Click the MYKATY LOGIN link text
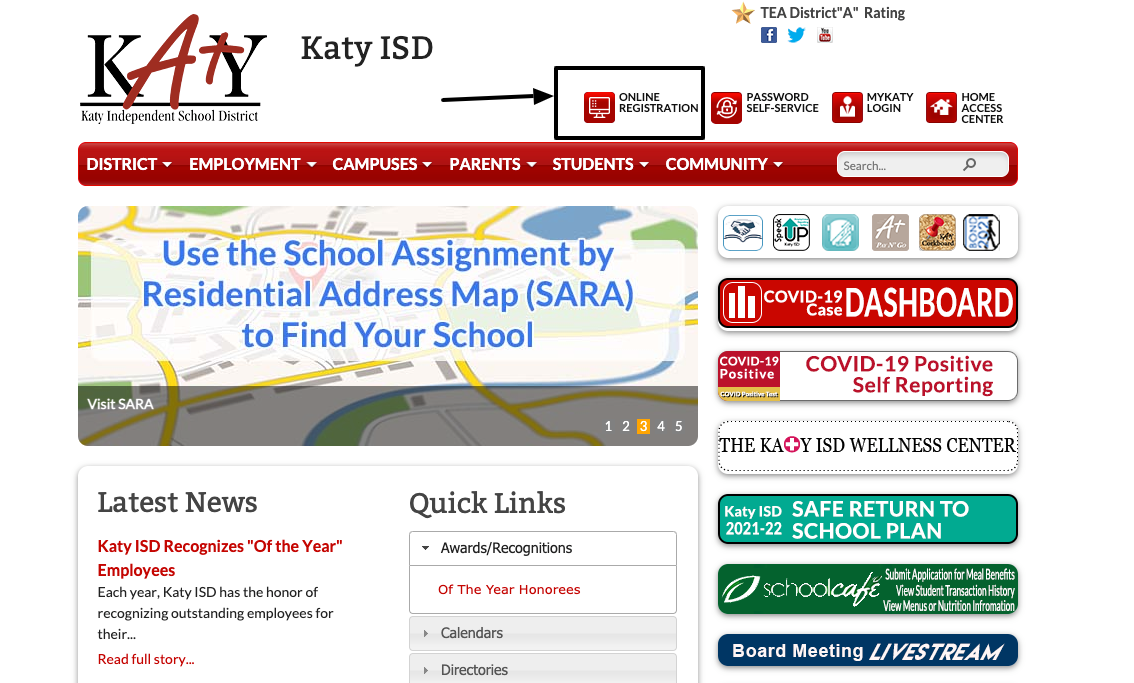The height and width of the screenshot is (683, 1134). click(x=890, y=103)
